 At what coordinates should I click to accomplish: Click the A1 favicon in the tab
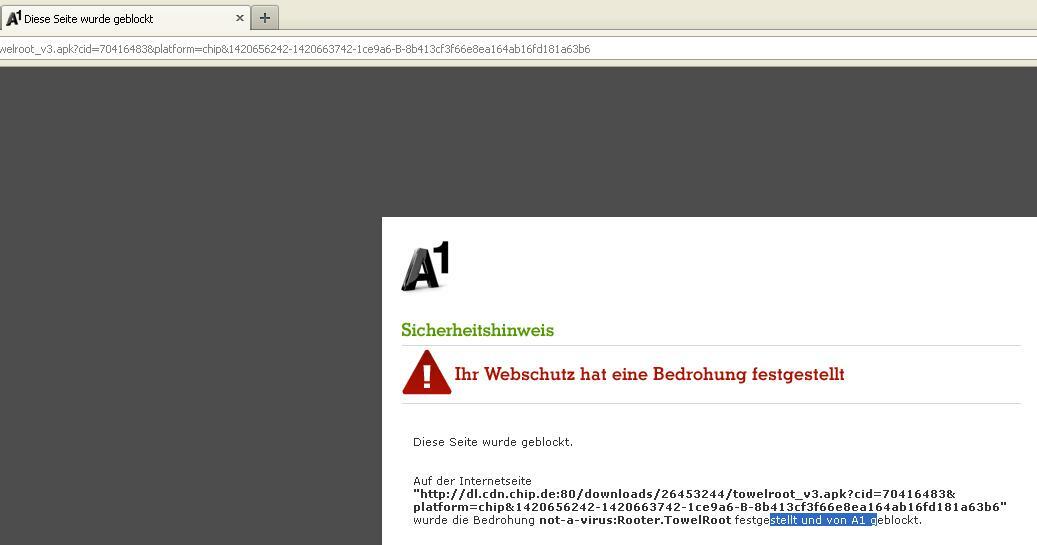click(13, 19)
